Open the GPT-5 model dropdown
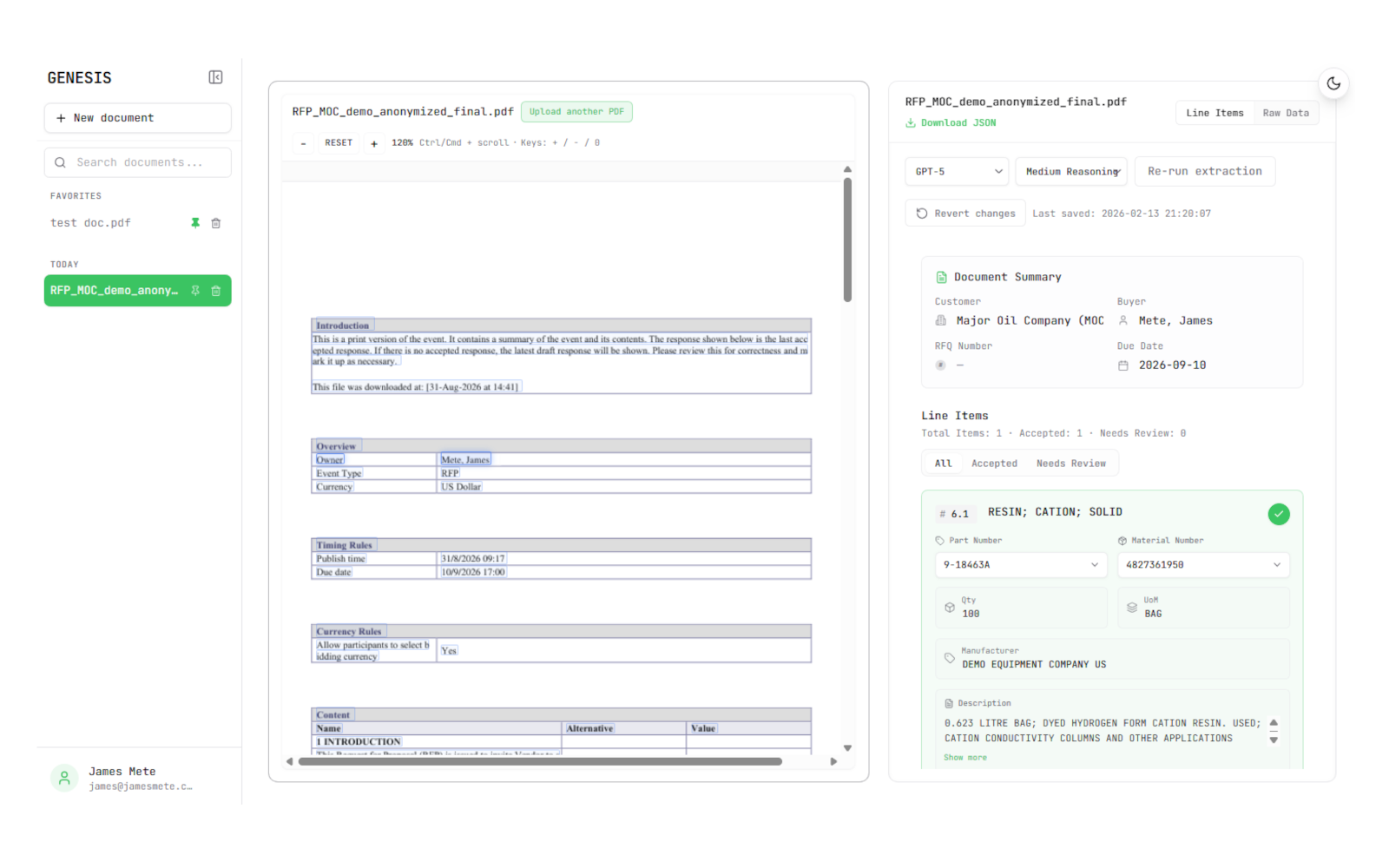 pos(956,171)
